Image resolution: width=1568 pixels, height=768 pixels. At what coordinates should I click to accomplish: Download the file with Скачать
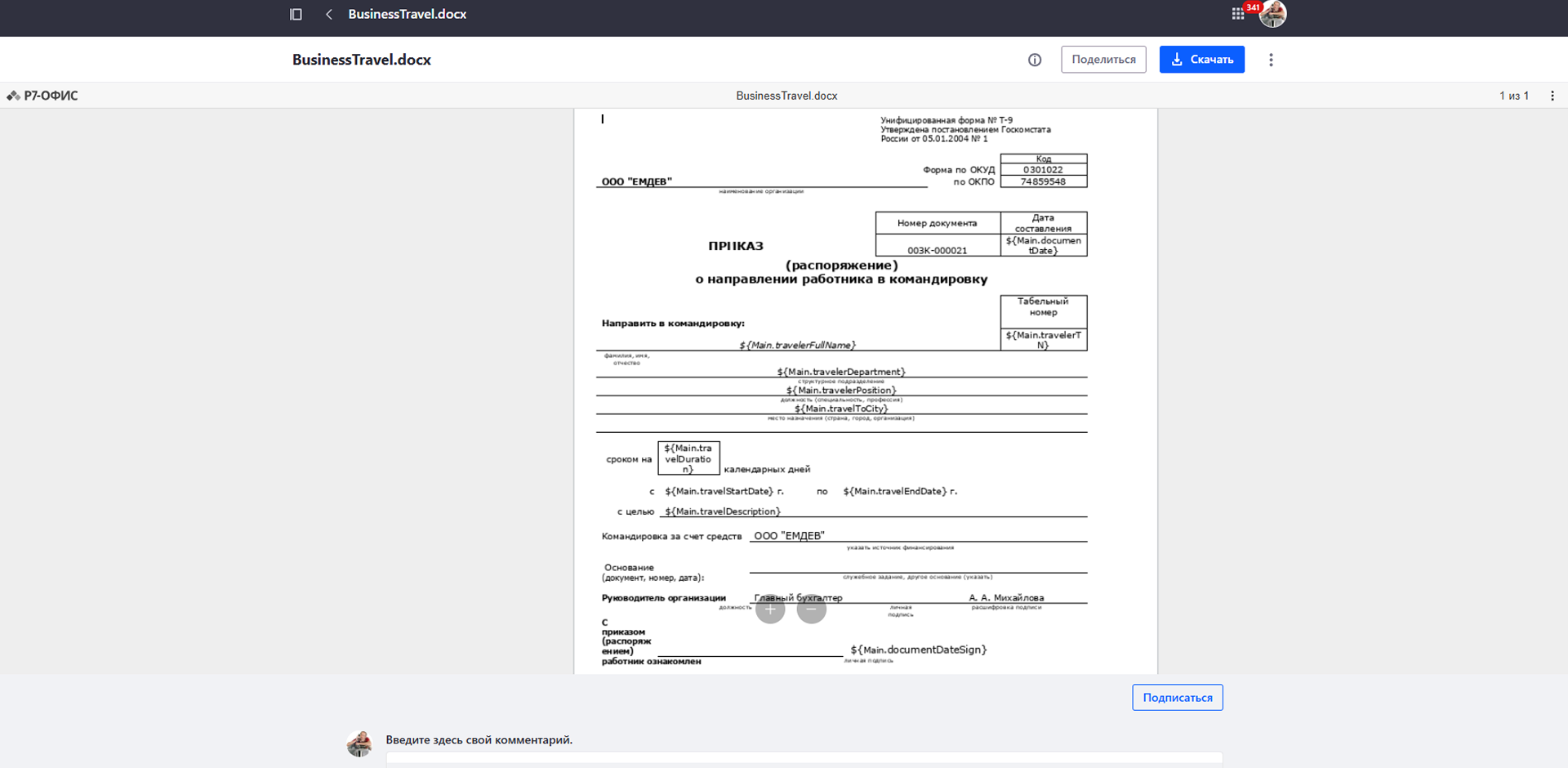[x=1201, y=60]
